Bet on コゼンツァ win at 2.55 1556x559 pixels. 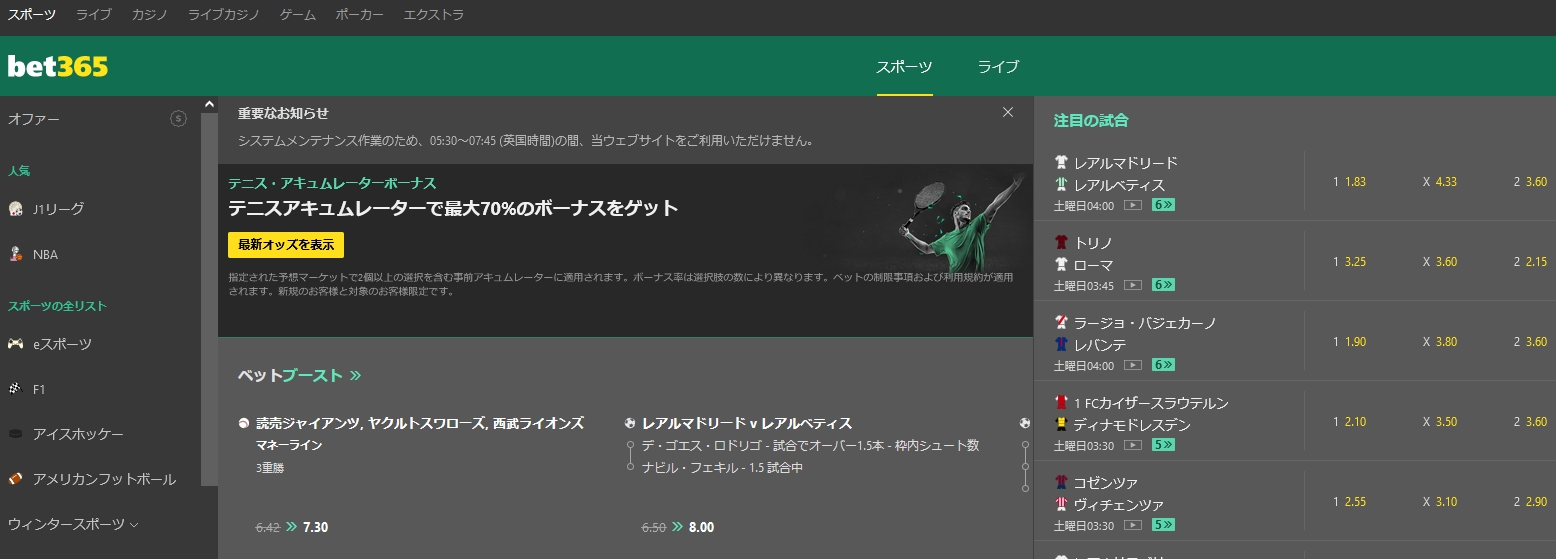pyautogui.click(x=1349, y=502)
